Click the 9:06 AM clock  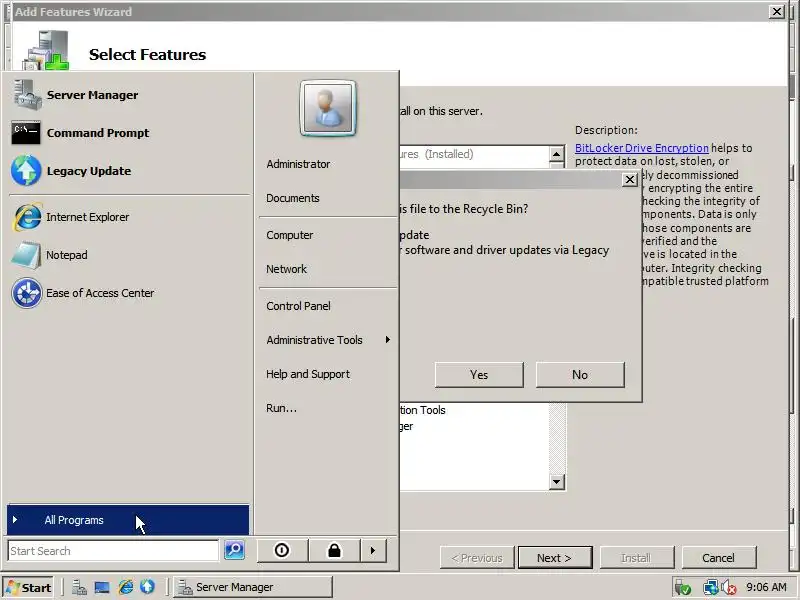[x=766, y=587]
